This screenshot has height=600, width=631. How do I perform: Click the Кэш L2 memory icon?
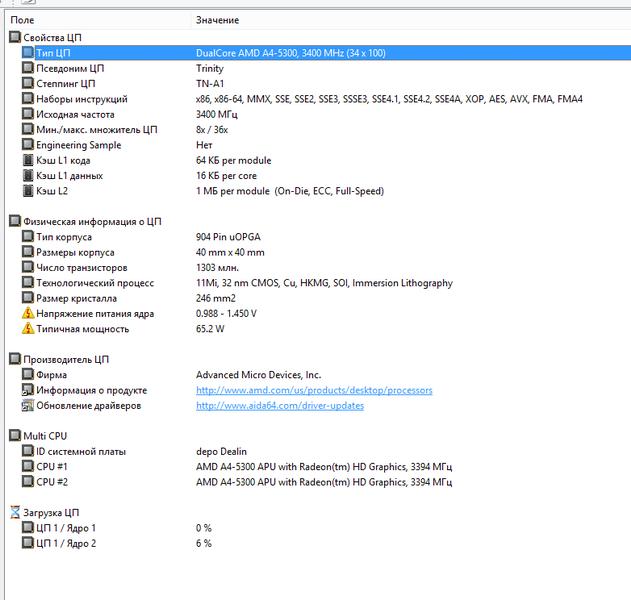click(28, 191)
